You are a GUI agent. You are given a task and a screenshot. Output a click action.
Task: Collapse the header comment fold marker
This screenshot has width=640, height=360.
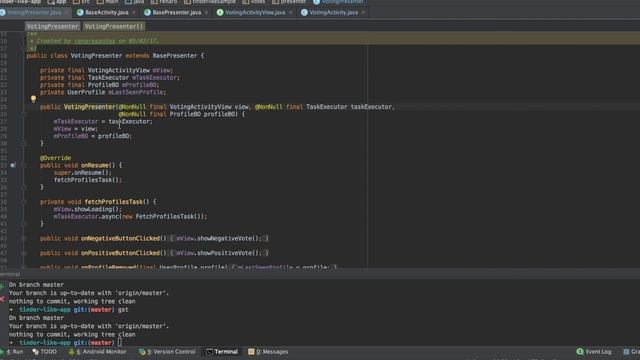pos(24,48)
